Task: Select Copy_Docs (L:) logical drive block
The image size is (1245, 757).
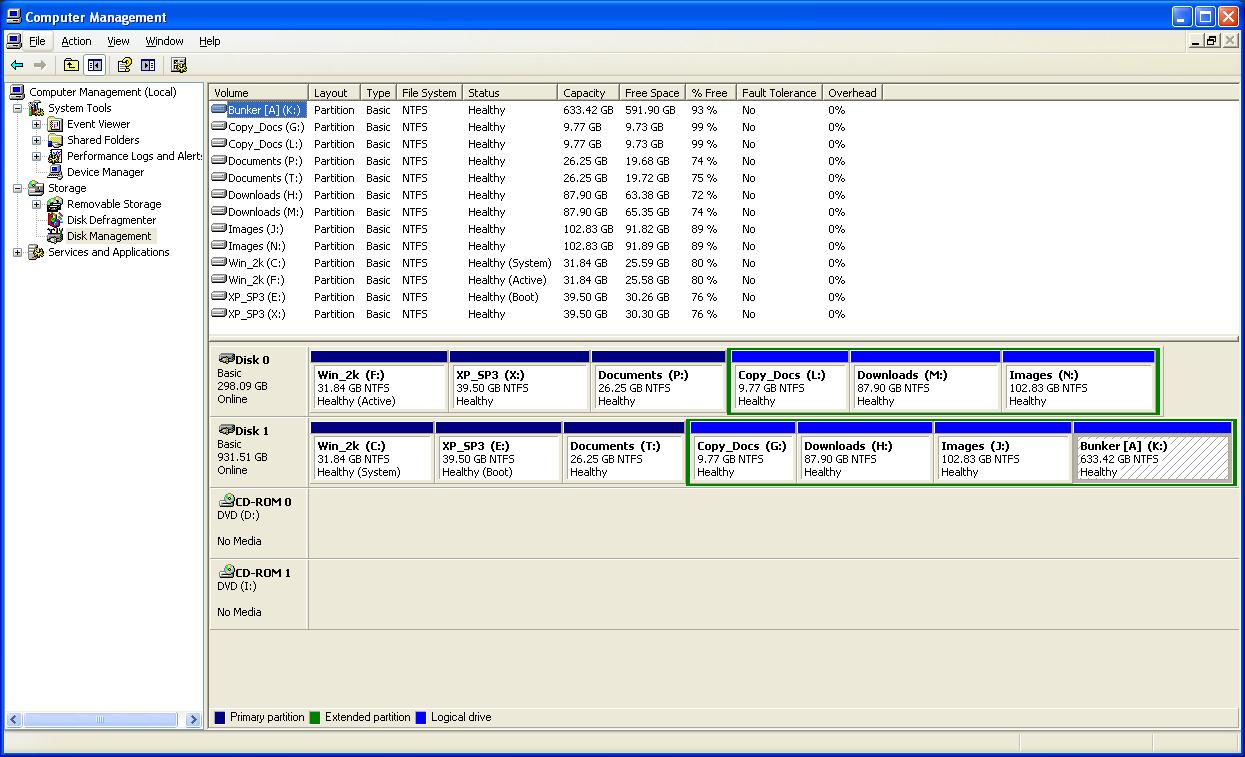Action: pyautogui.click(x=790, y=380)
